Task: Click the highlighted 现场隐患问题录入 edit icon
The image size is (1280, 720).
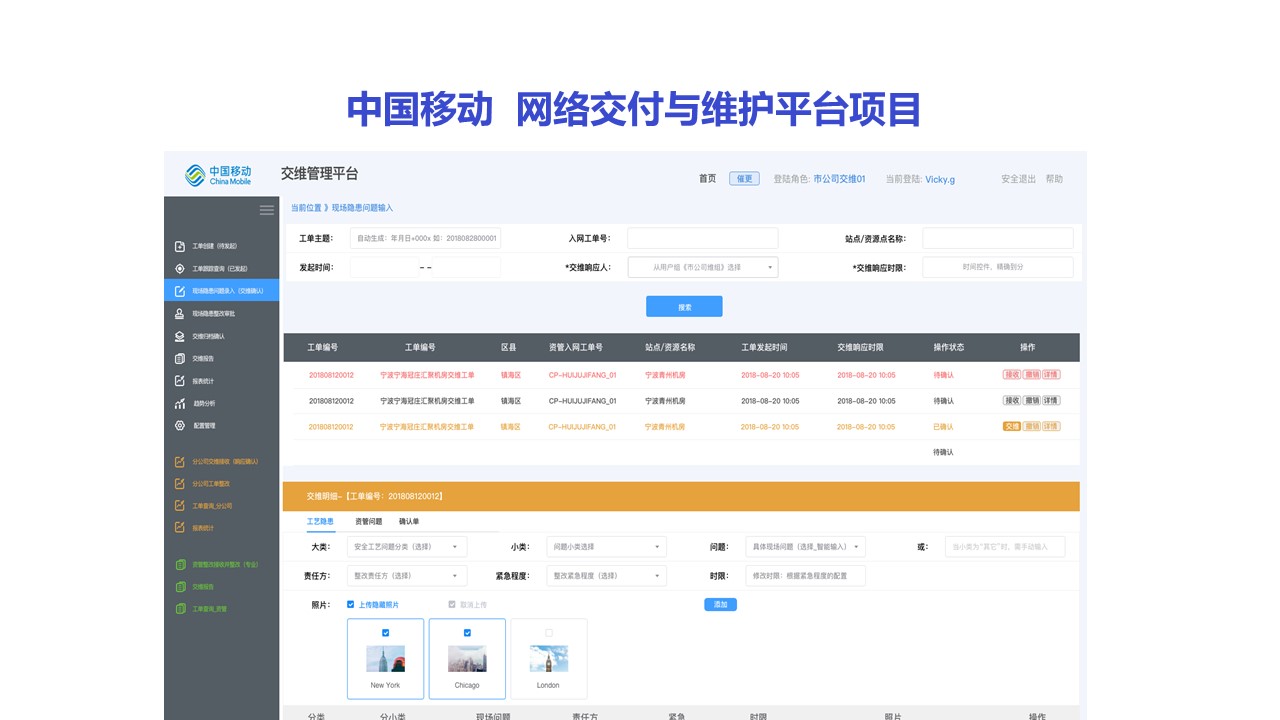Action: [x=180, y=291]
